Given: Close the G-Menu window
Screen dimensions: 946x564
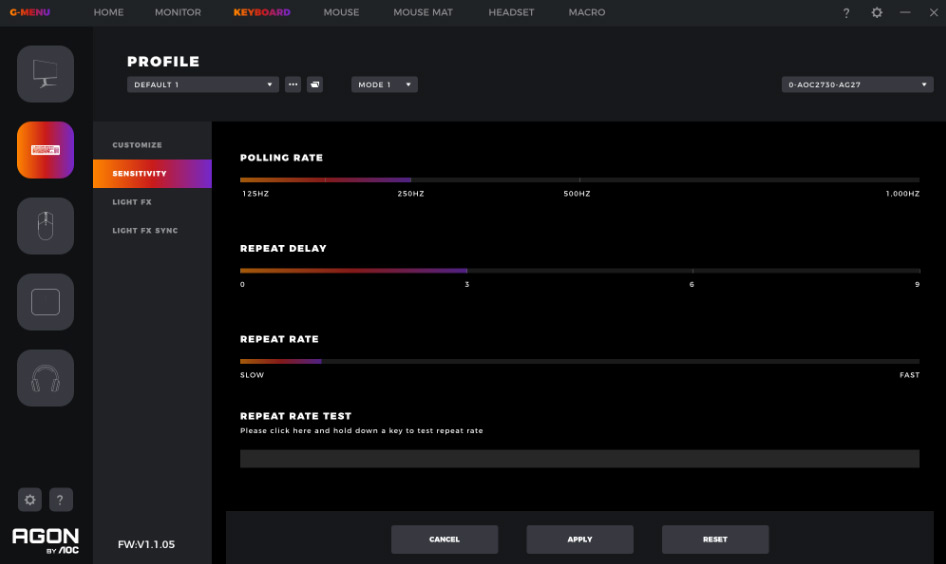Looking at the screenshot, I should [933, 13].
